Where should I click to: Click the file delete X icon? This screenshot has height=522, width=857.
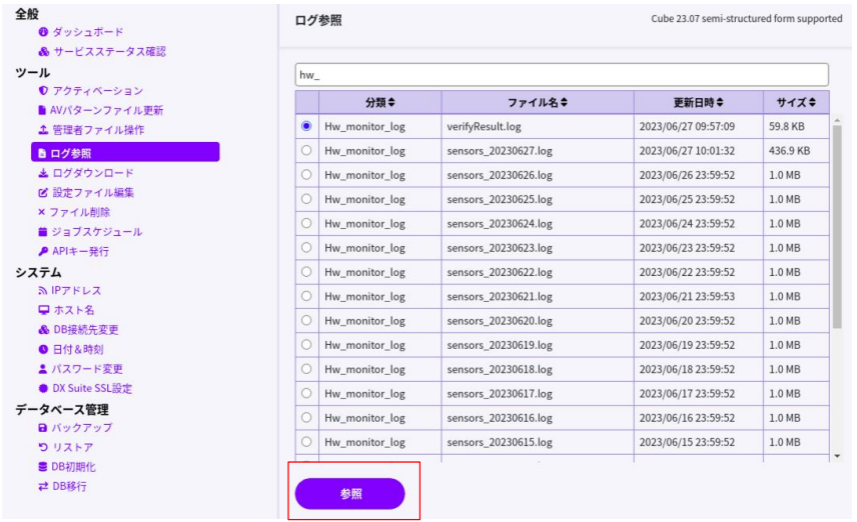tap(42, 212)
